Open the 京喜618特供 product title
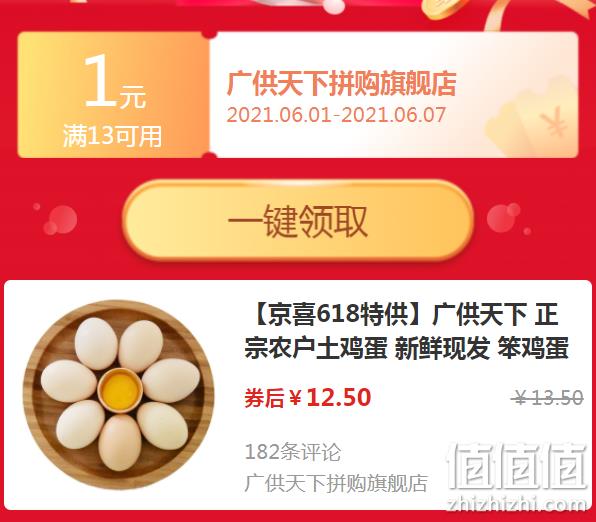 pyautogui.click(x=406, y=331)
